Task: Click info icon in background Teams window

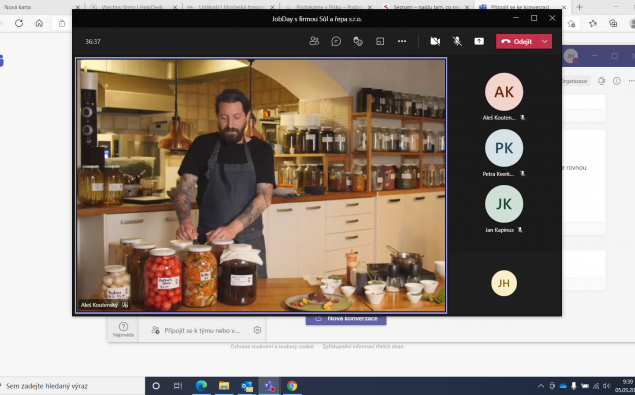Action: [616, 81]
